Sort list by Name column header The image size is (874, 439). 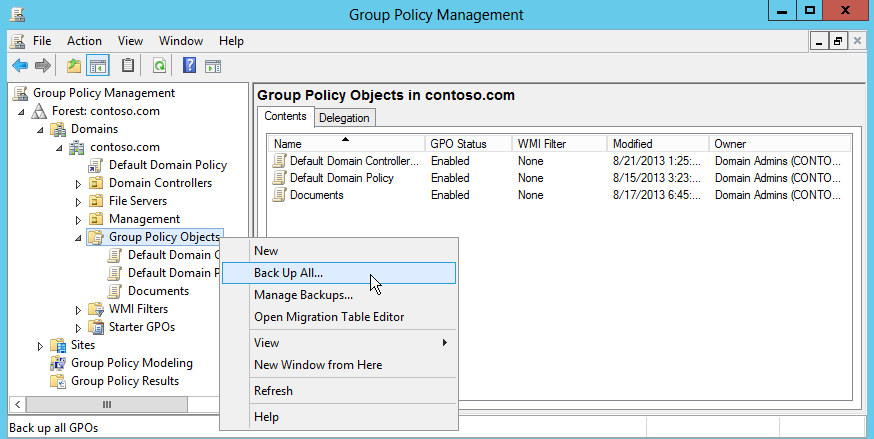(346, 144)
